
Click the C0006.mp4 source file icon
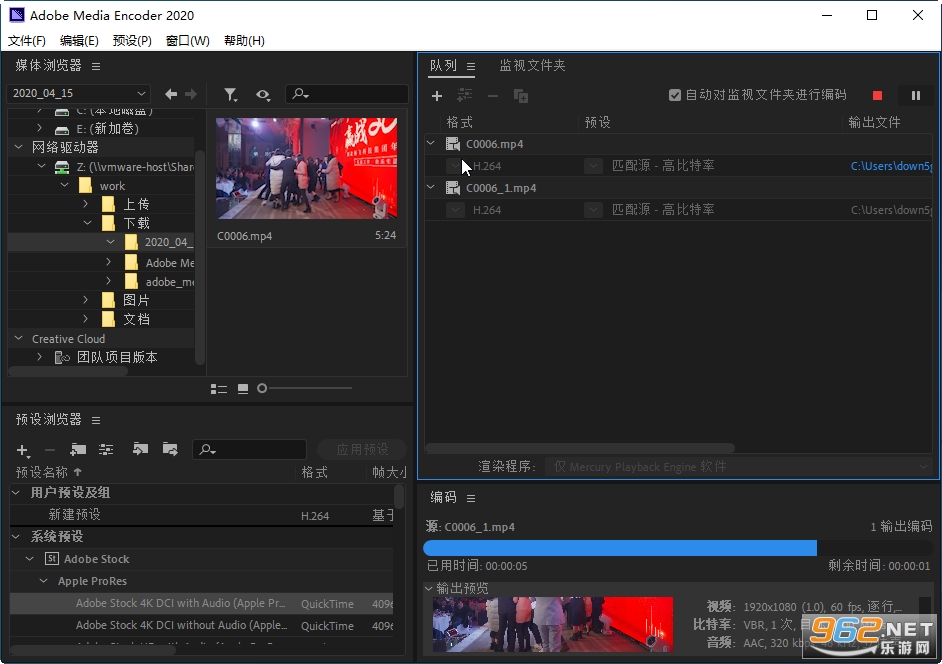pos(452,144)
